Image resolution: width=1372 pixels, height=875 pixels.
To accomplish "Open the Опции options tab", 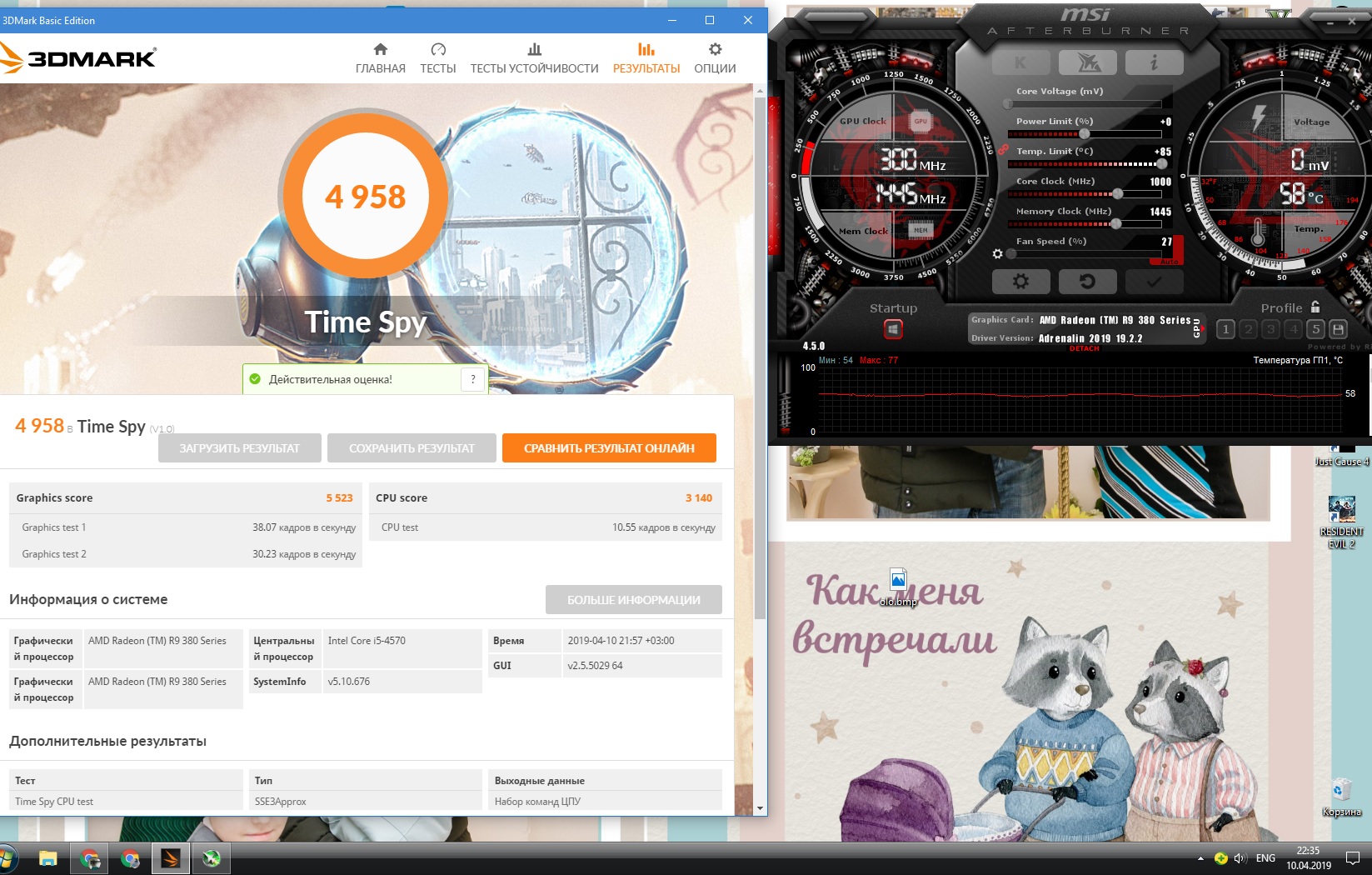I will click(x=715, y=58).
